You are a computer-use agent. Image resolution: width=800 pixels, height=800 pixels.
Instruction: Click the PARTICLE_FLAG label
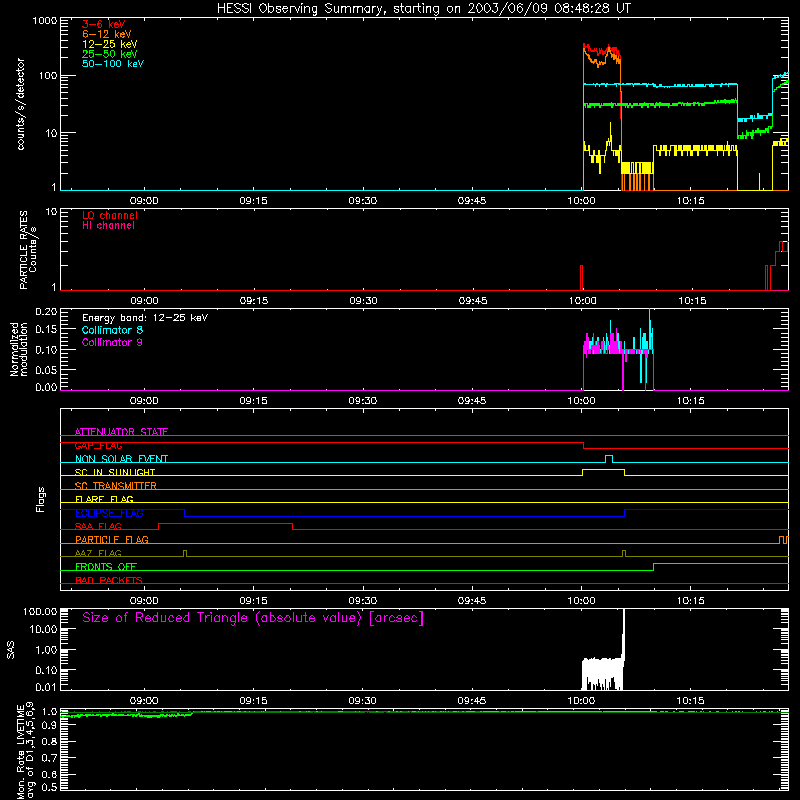112,539
